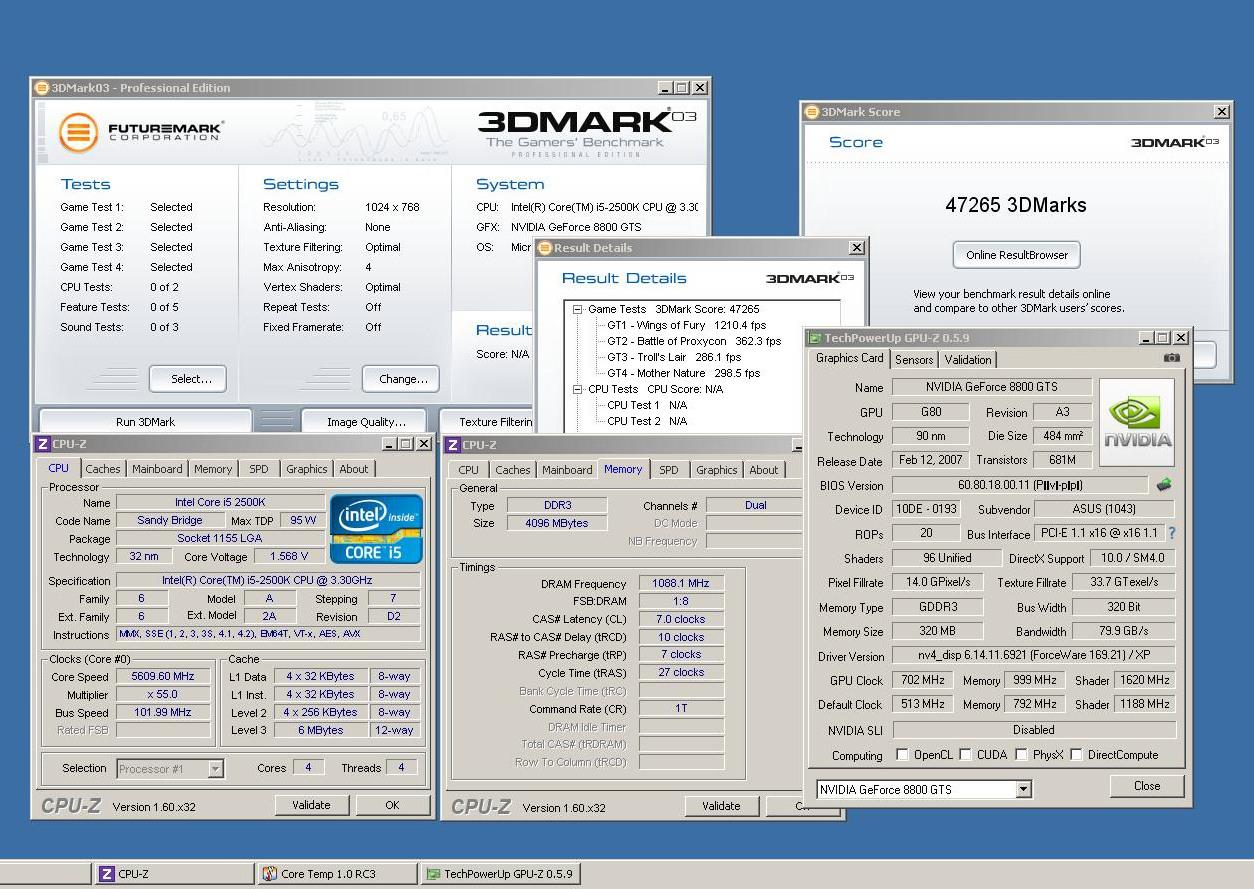Click Intel Core i5 logo in CPU-Z
This screenshot has width=1254, height=889.
376,529
